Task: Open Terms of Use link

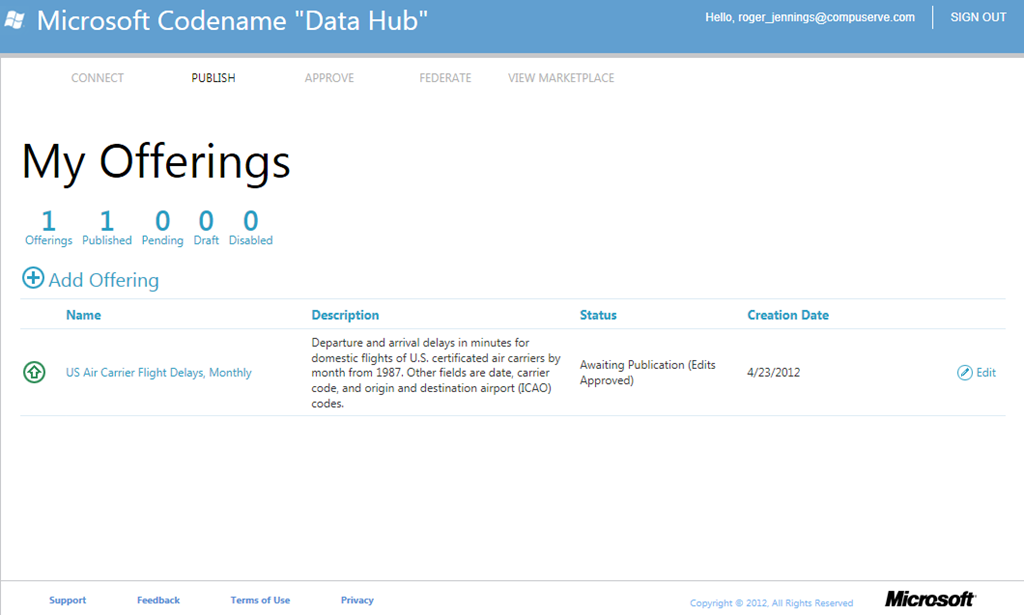Action: (260, 600)
